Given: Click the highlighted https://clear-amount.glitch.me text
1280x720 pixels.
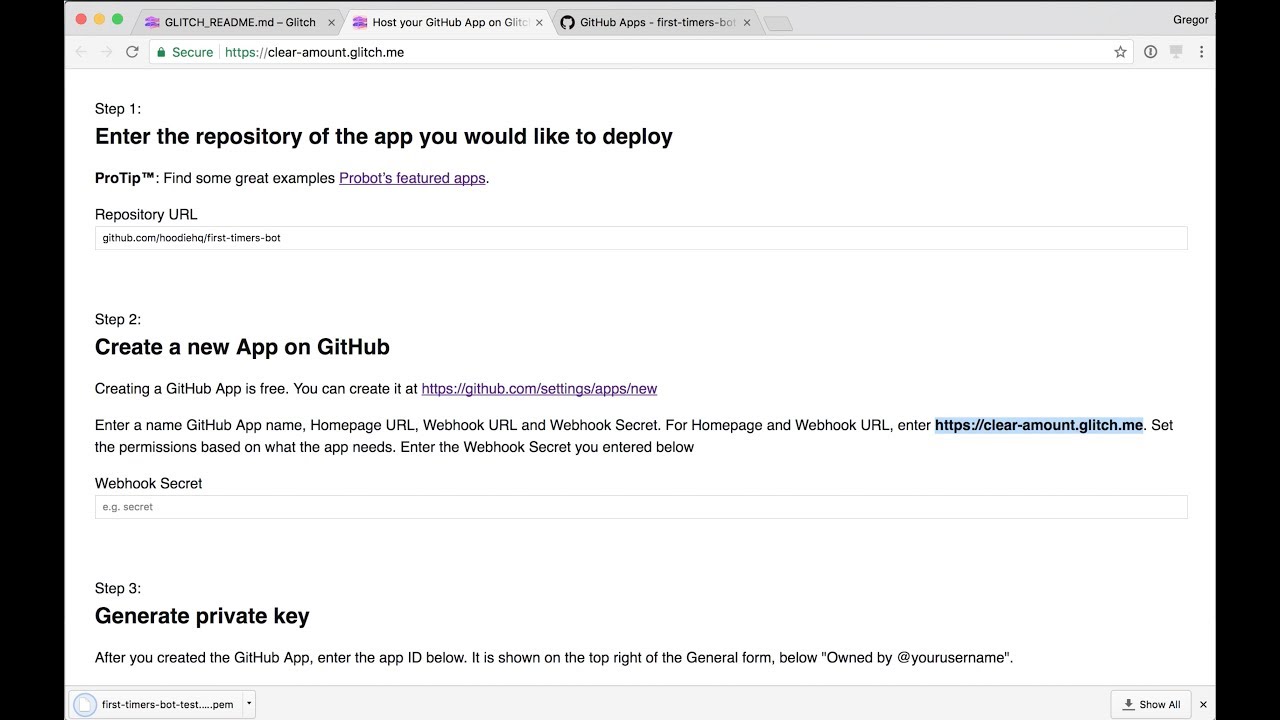Looking at the screenshot, I should pyautogui.click(x=1038, y=425).
